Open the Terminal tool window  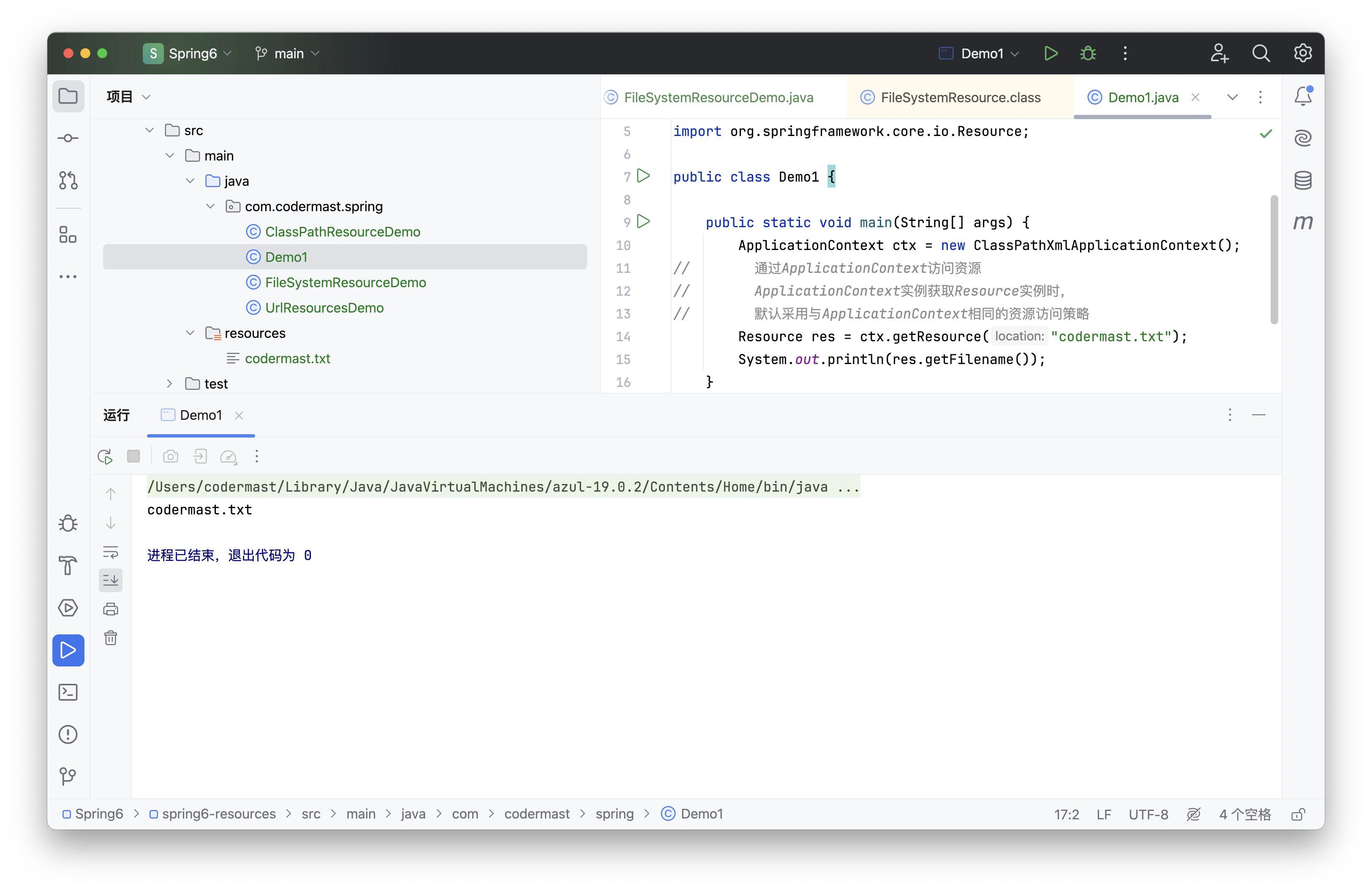pyautogui.click(x=68, y=692)
